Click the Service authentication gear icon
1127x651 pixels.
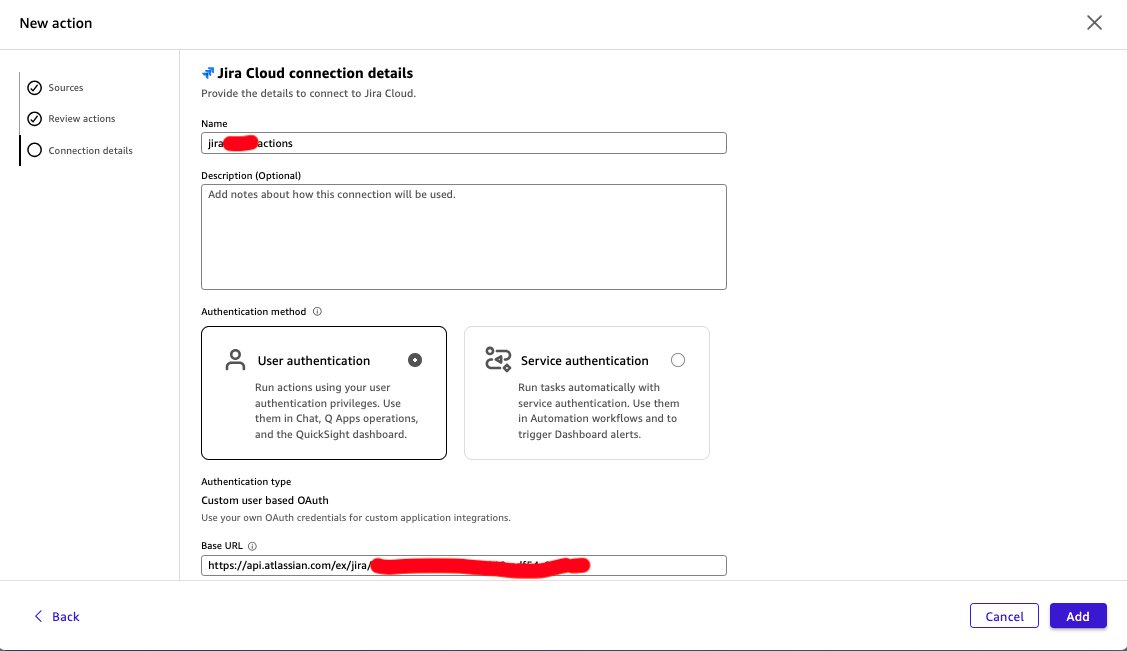[498, 359]
